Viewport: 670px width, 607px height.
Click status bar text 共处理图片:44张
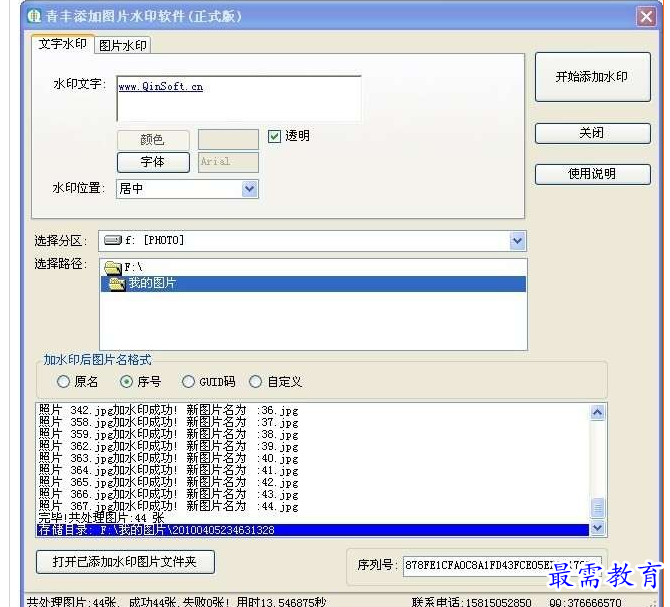click(x=71, y=602)
